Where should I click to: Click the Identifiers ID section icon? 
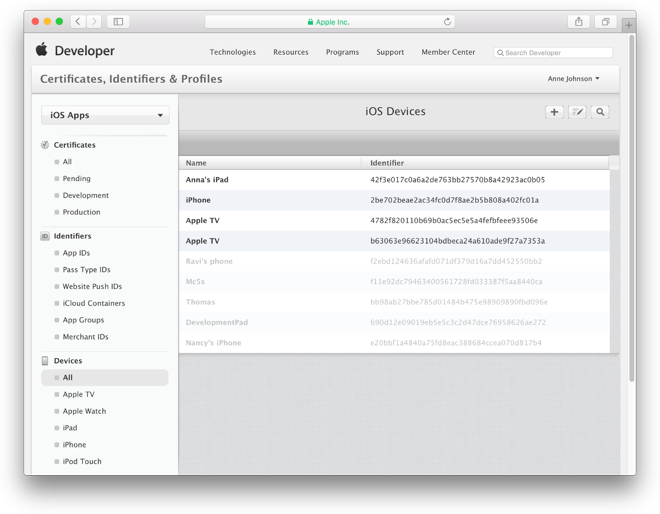click(45, 236)
